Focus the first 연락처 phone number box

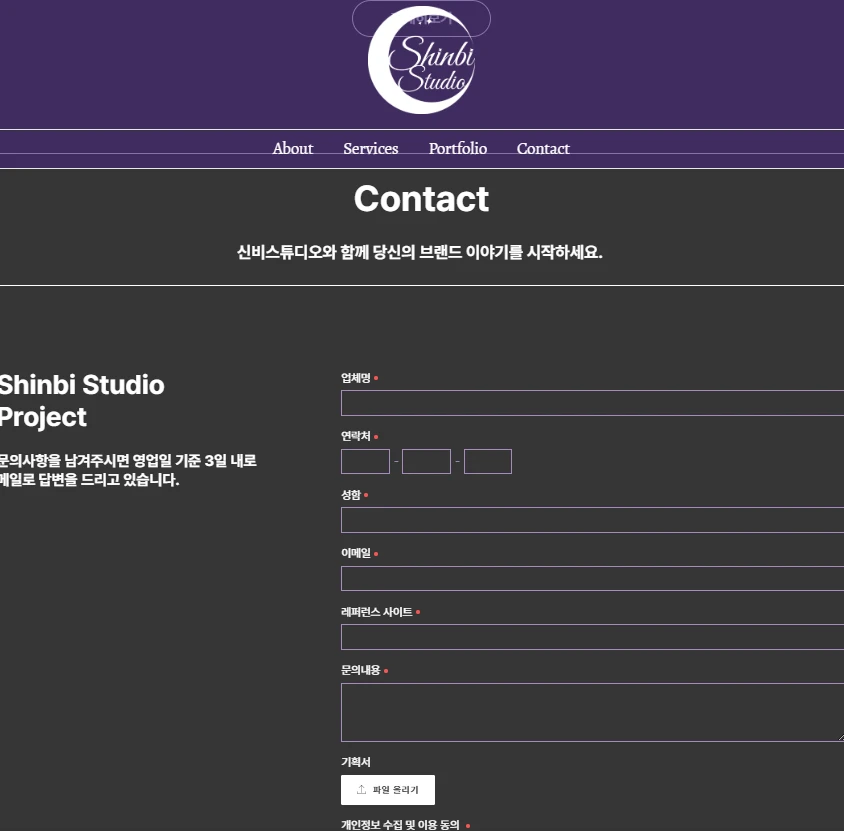[x=365, y=462]
